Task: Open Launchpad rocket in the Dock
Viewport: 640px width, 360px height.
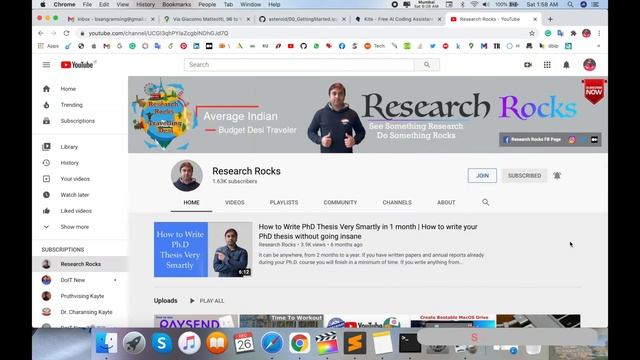Action: [134, 342]
